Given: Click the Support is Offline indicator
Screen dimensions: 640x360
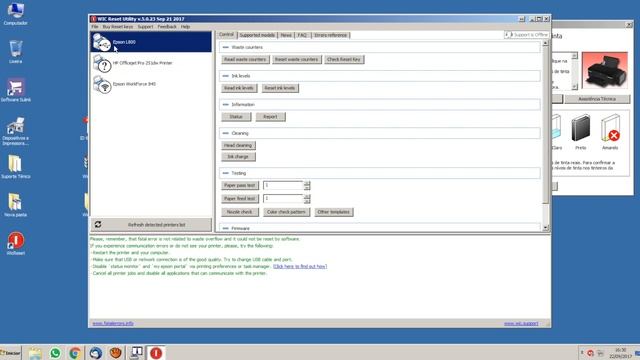Looking at the screenshot, I should click(527, 35).
